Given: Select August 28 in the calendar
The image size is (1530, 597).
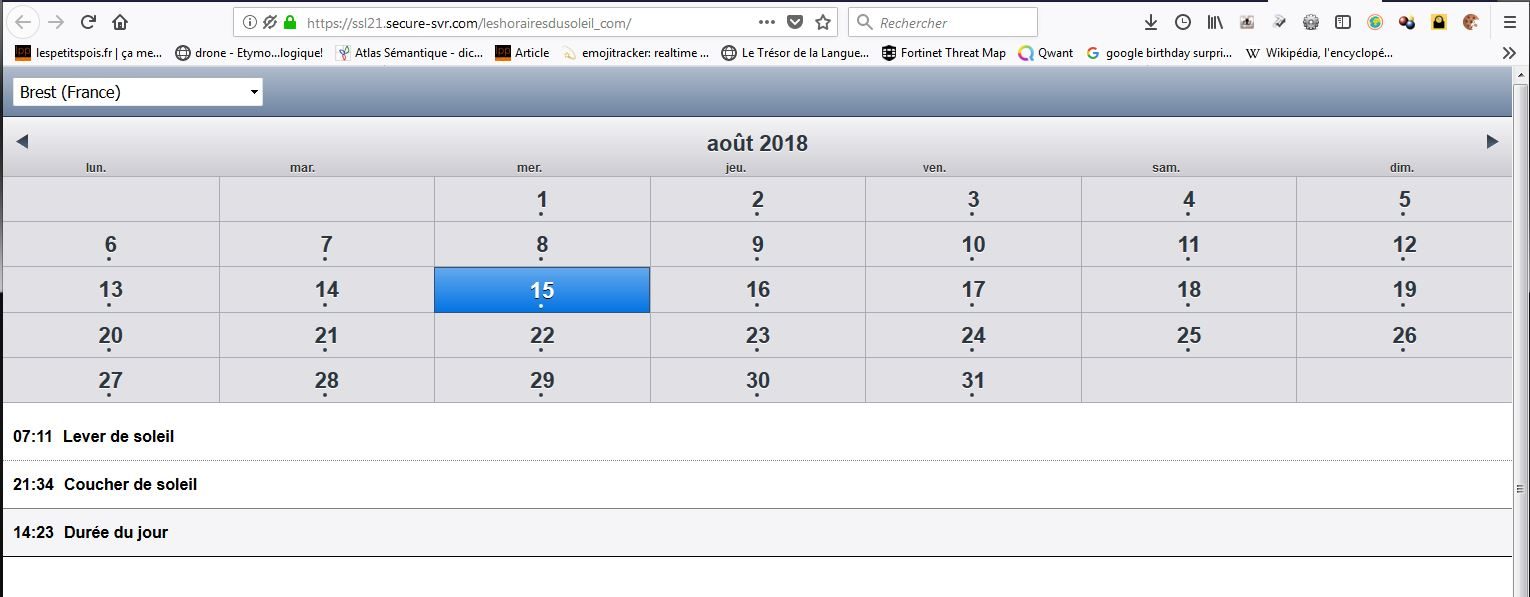Looking at the screenshot, I should pos(326,380).
